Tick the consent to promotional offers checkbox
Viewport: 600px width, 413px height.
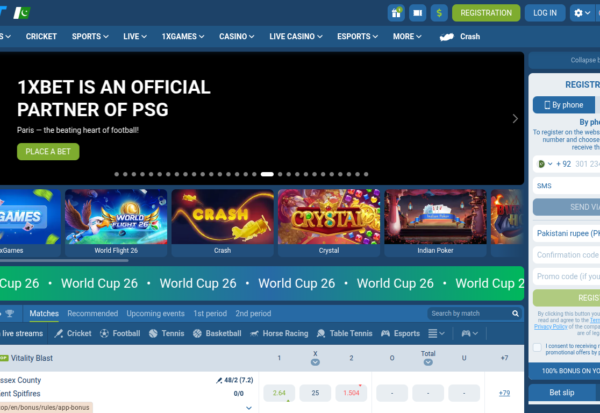(537, 347)
